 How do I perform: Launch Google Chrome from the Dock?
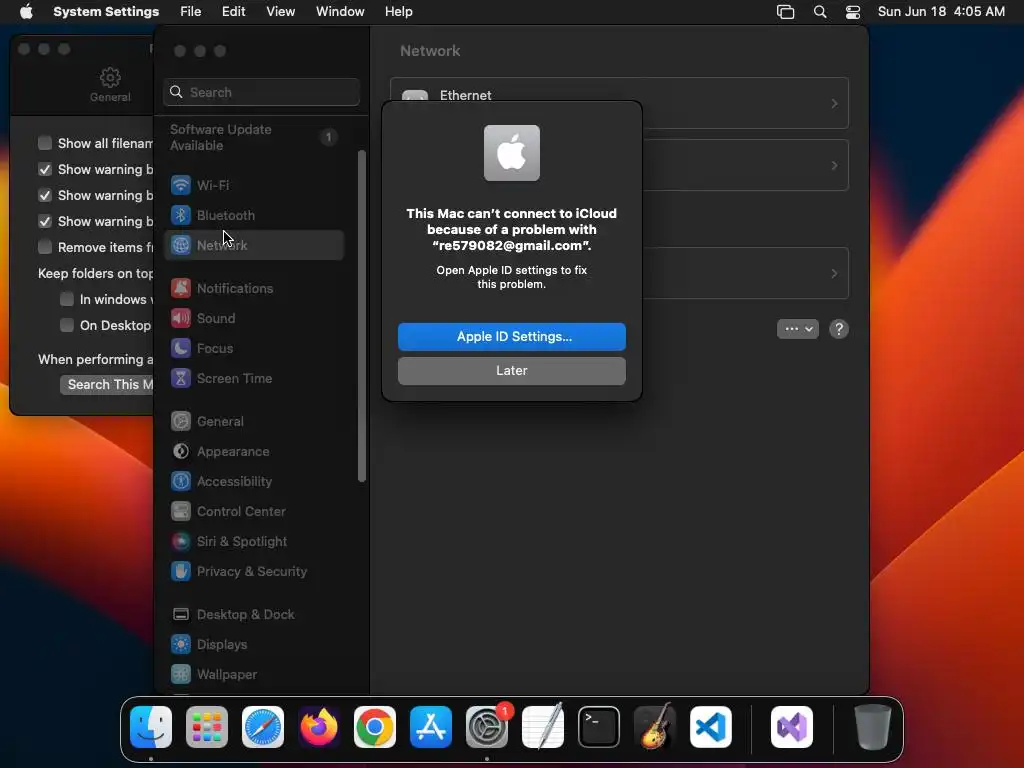(x=375, y=727)
